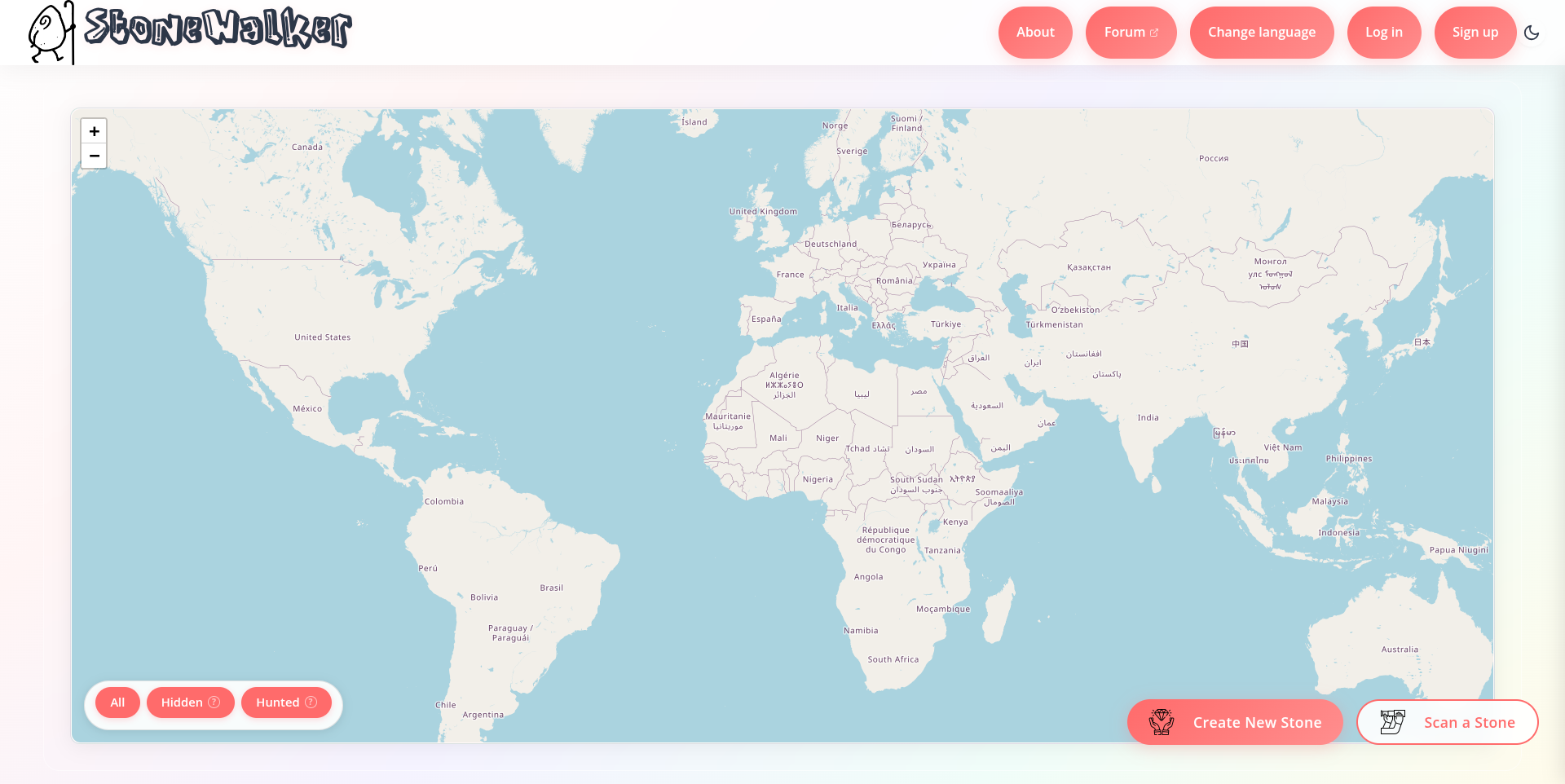
Task: Click the Sign up button
Action: pos(1475,33)
